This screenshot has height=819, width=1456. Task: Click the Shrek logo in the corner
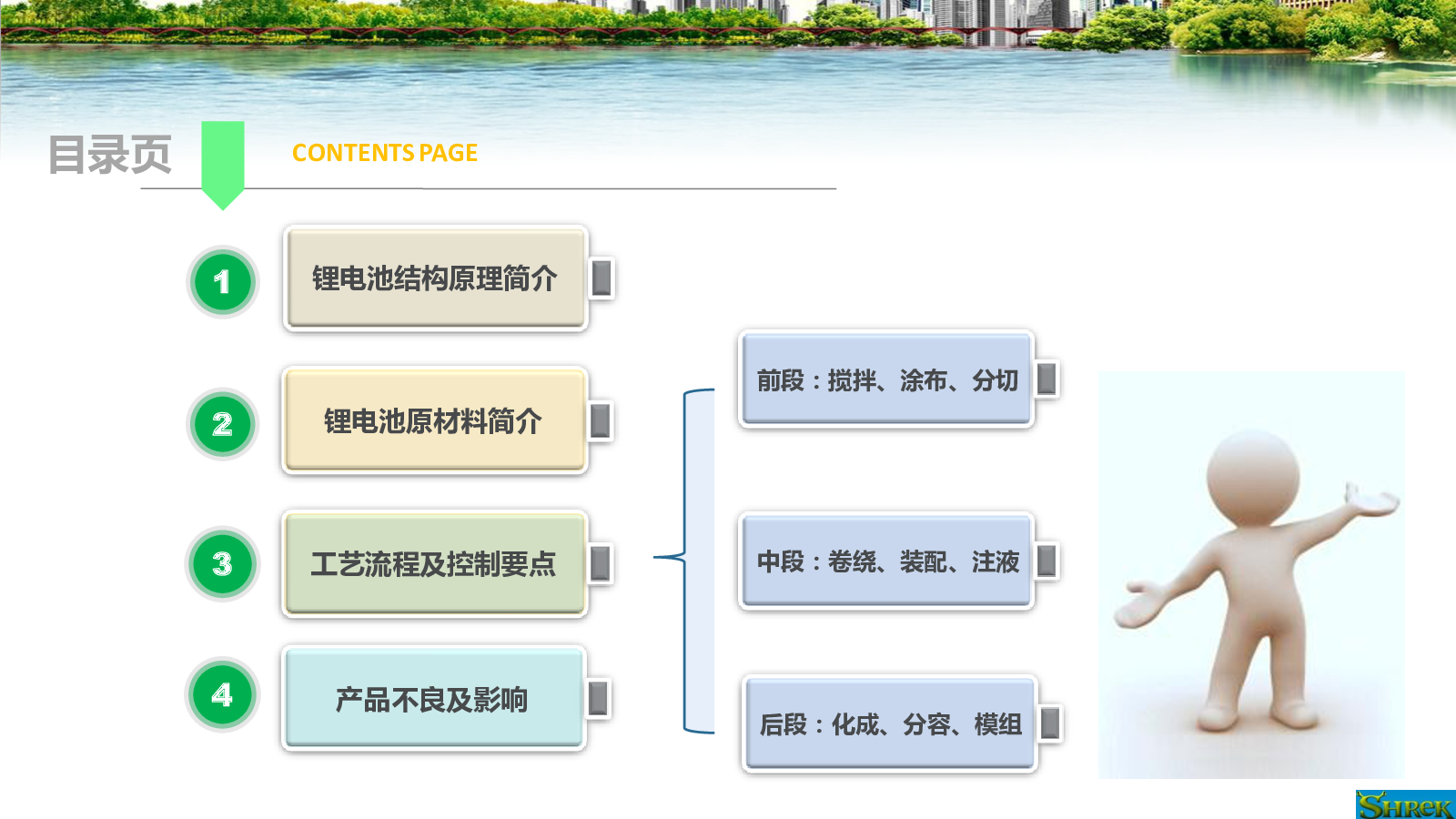[1404, 804]
